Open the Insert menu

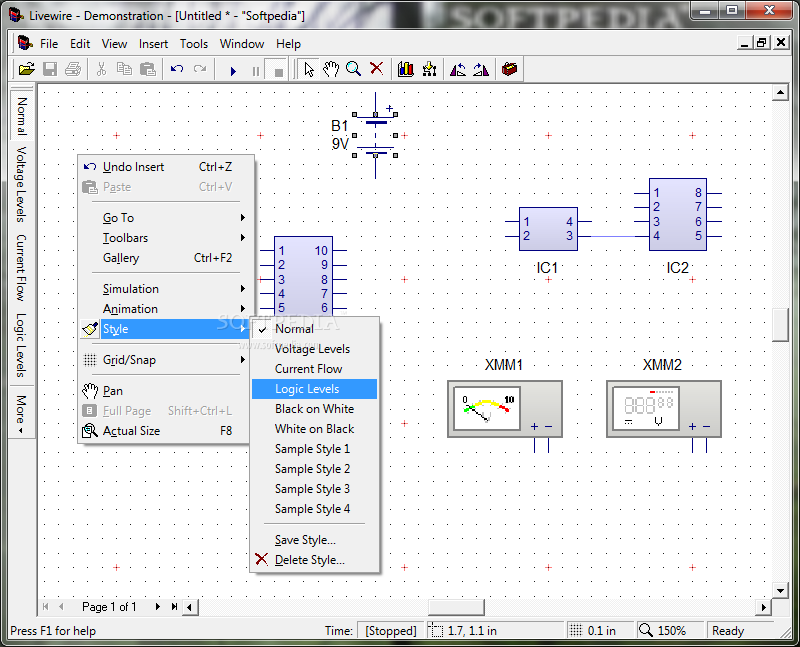point(153,44)
